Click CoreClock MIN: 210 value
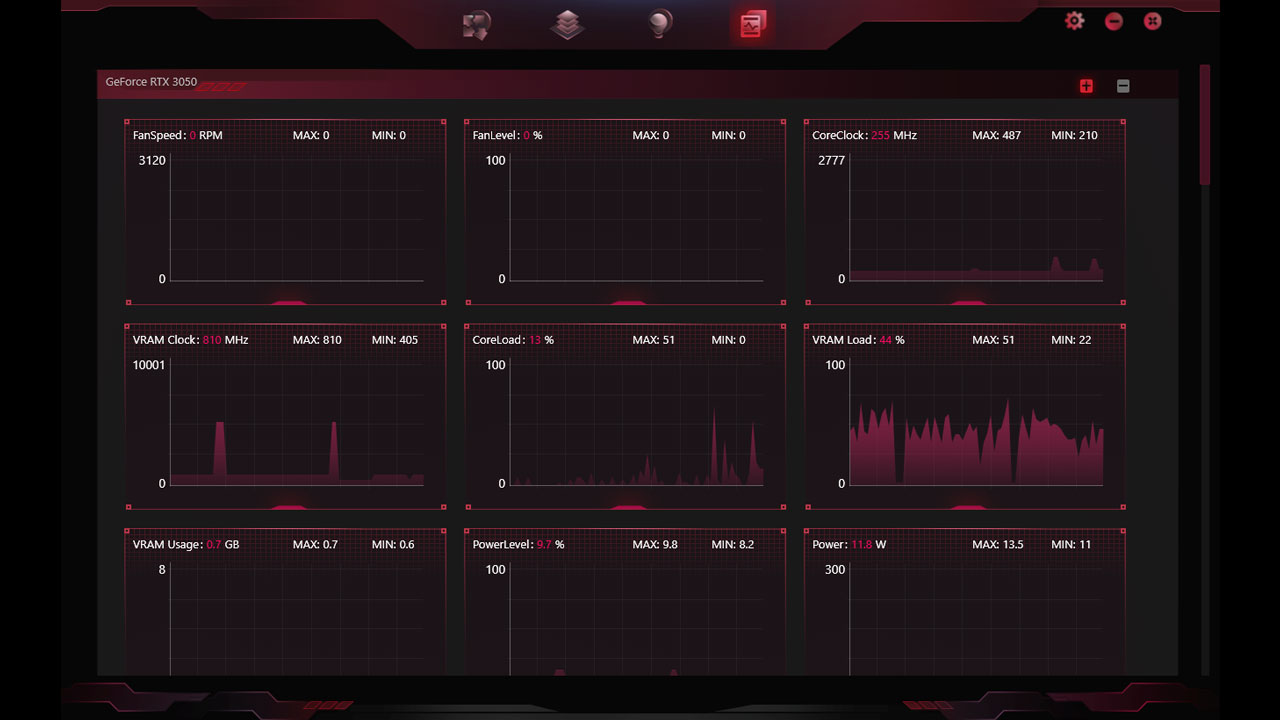Viewport: 1280px width, 720px height. (x=1074, y=135)
